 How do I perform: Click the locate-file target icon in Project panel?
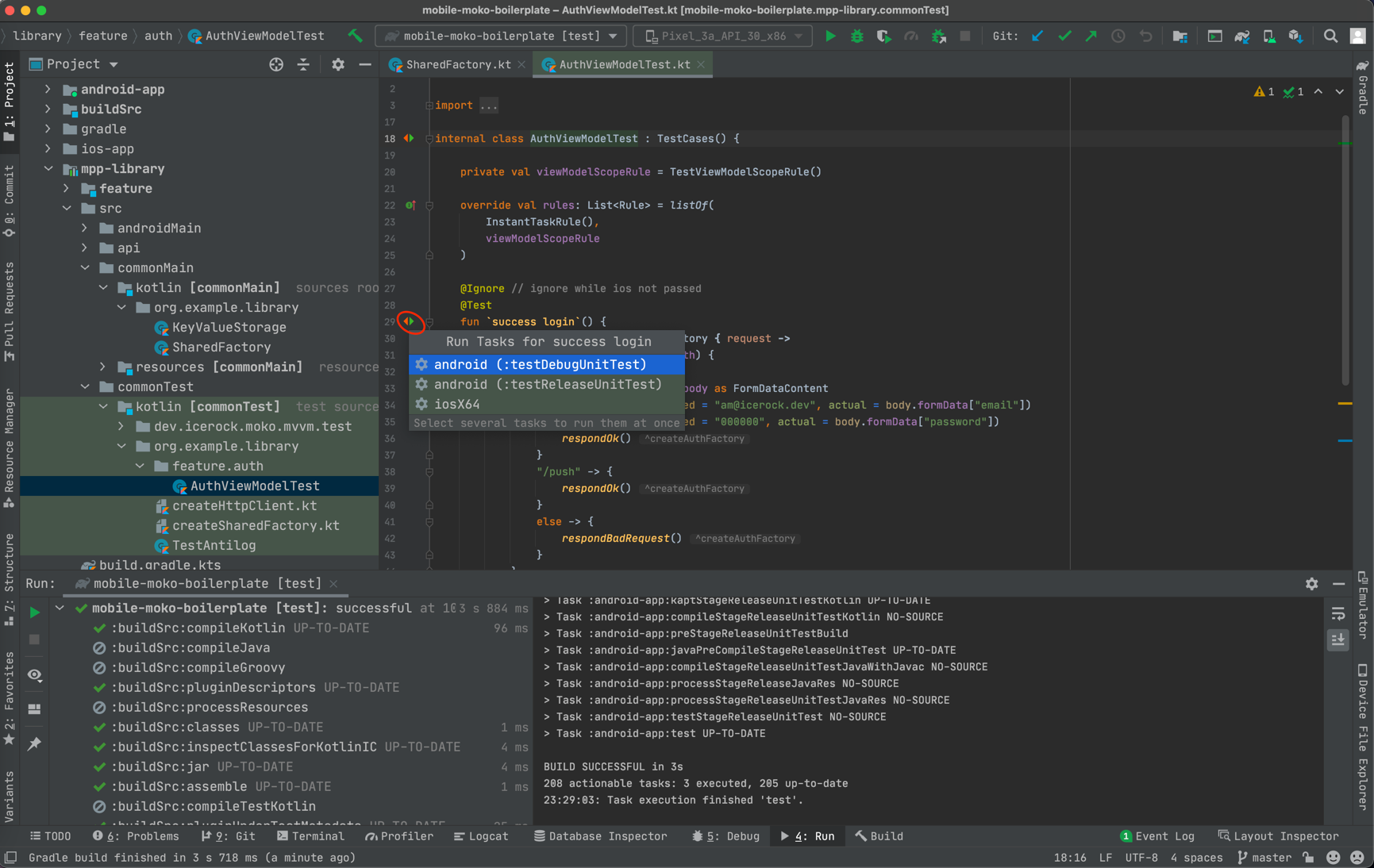(276, 64)
